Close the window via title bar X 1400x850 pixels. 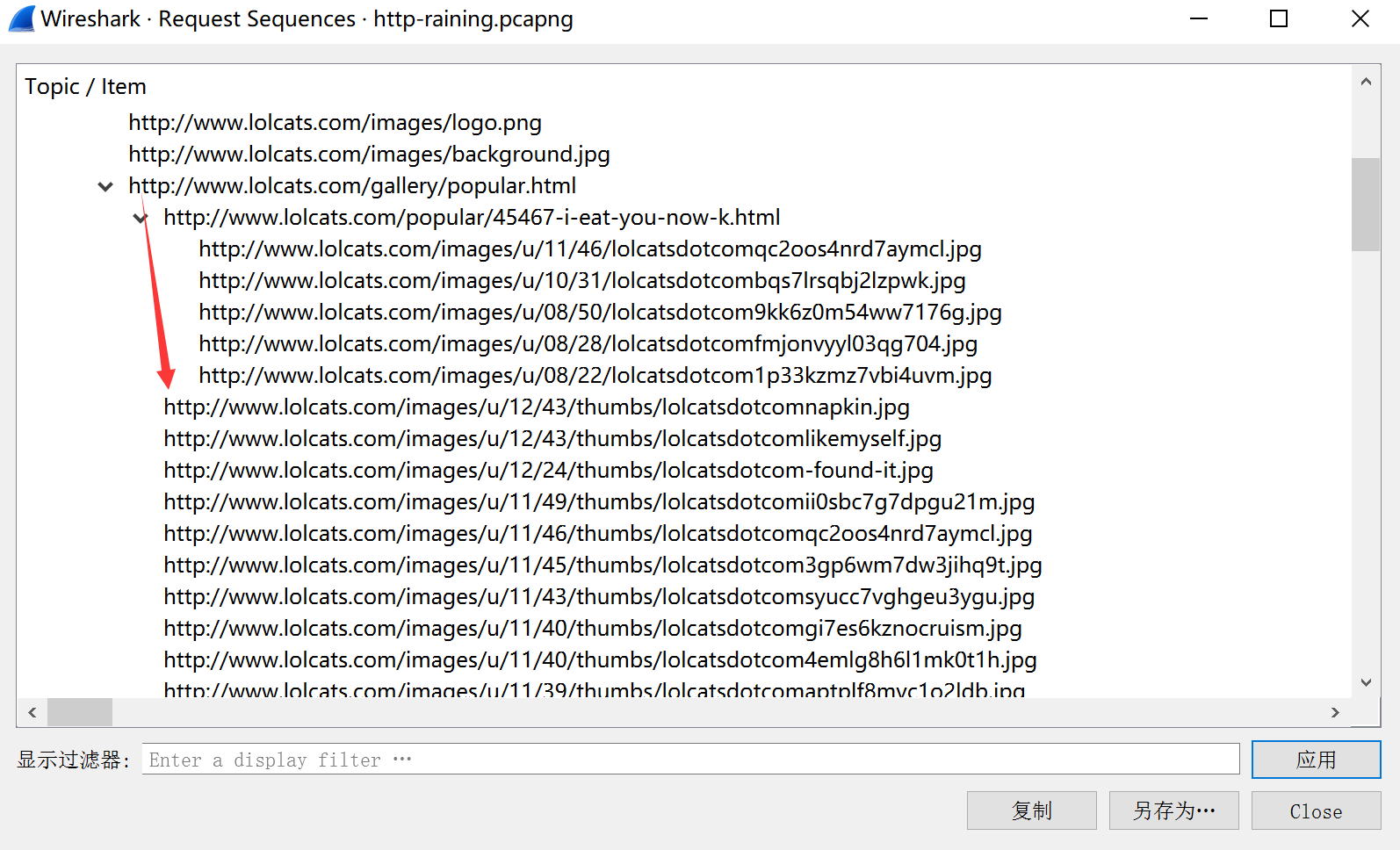coord(1360,18)
